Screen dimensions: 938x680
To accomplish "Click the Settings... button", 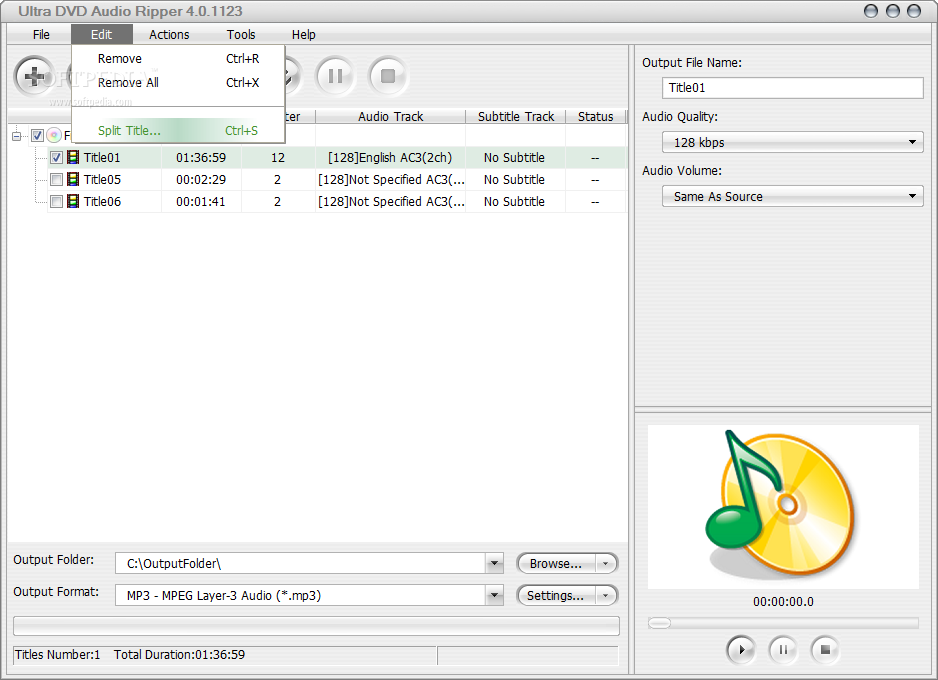I will [556, 595].
